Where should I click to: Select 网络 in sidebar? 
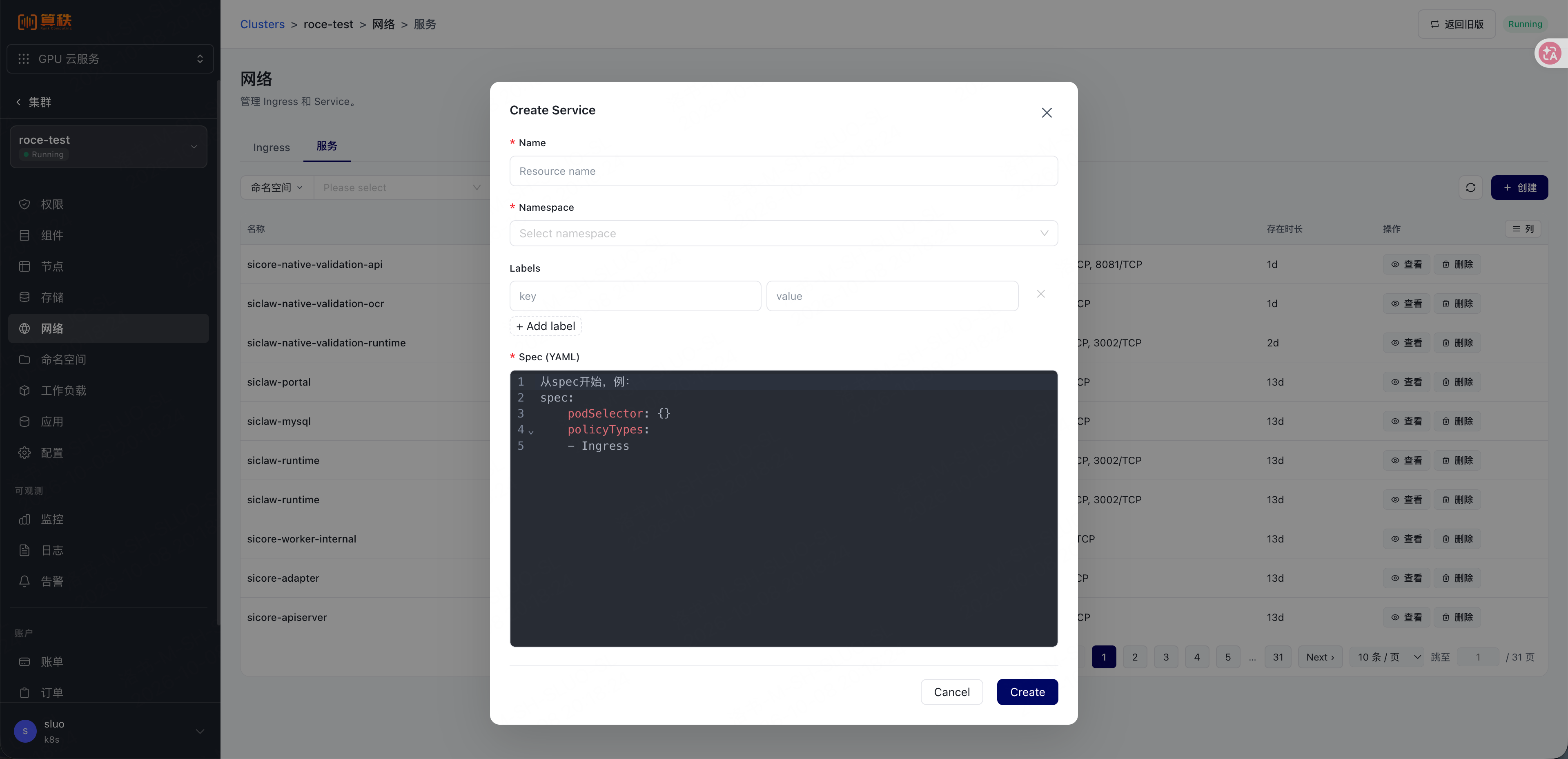[108, 328]
